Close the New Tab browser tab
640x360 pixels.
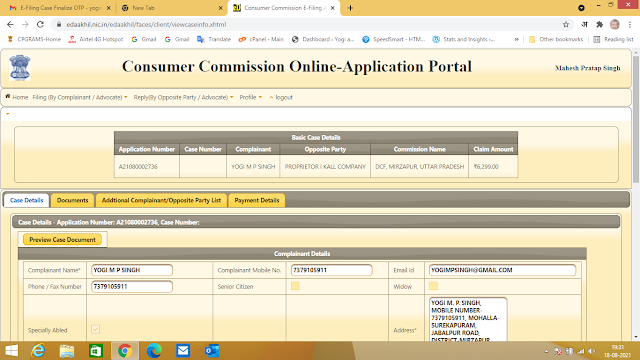220,8
